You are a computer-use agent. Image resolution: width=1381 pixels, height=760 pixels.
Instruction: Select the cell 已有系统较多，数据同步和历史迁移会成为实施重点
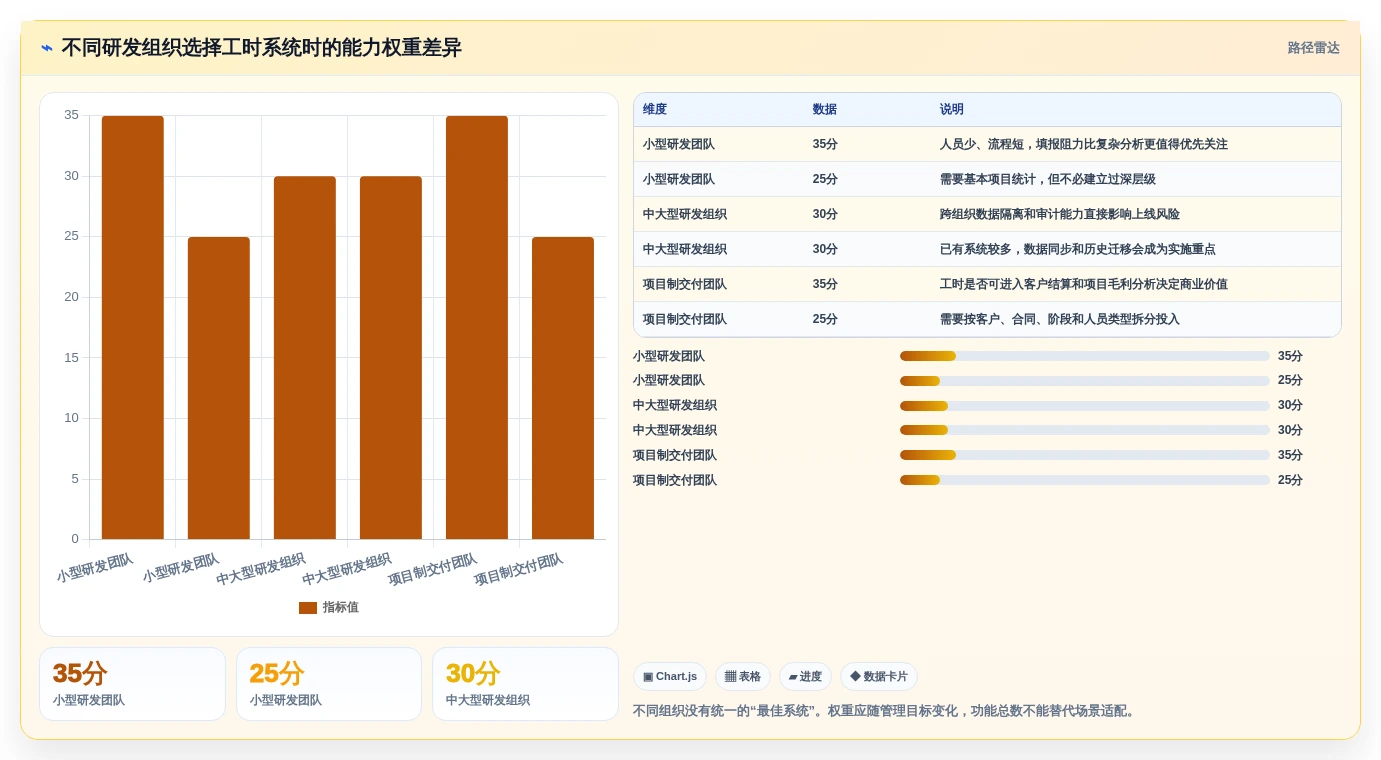[1078, 250]
